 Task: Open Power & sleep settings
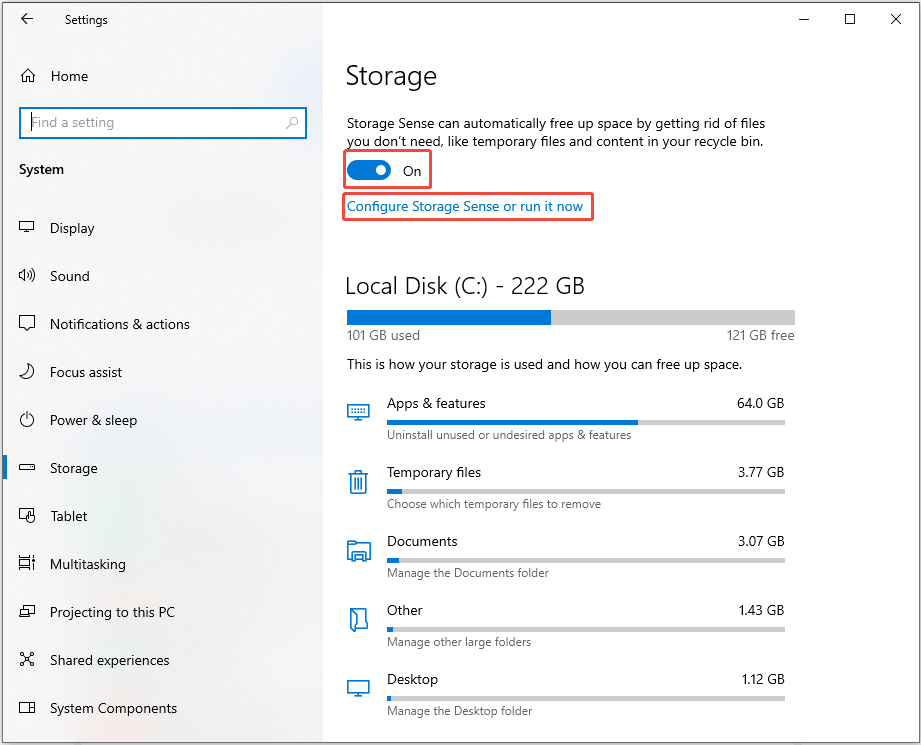(93, 420)
